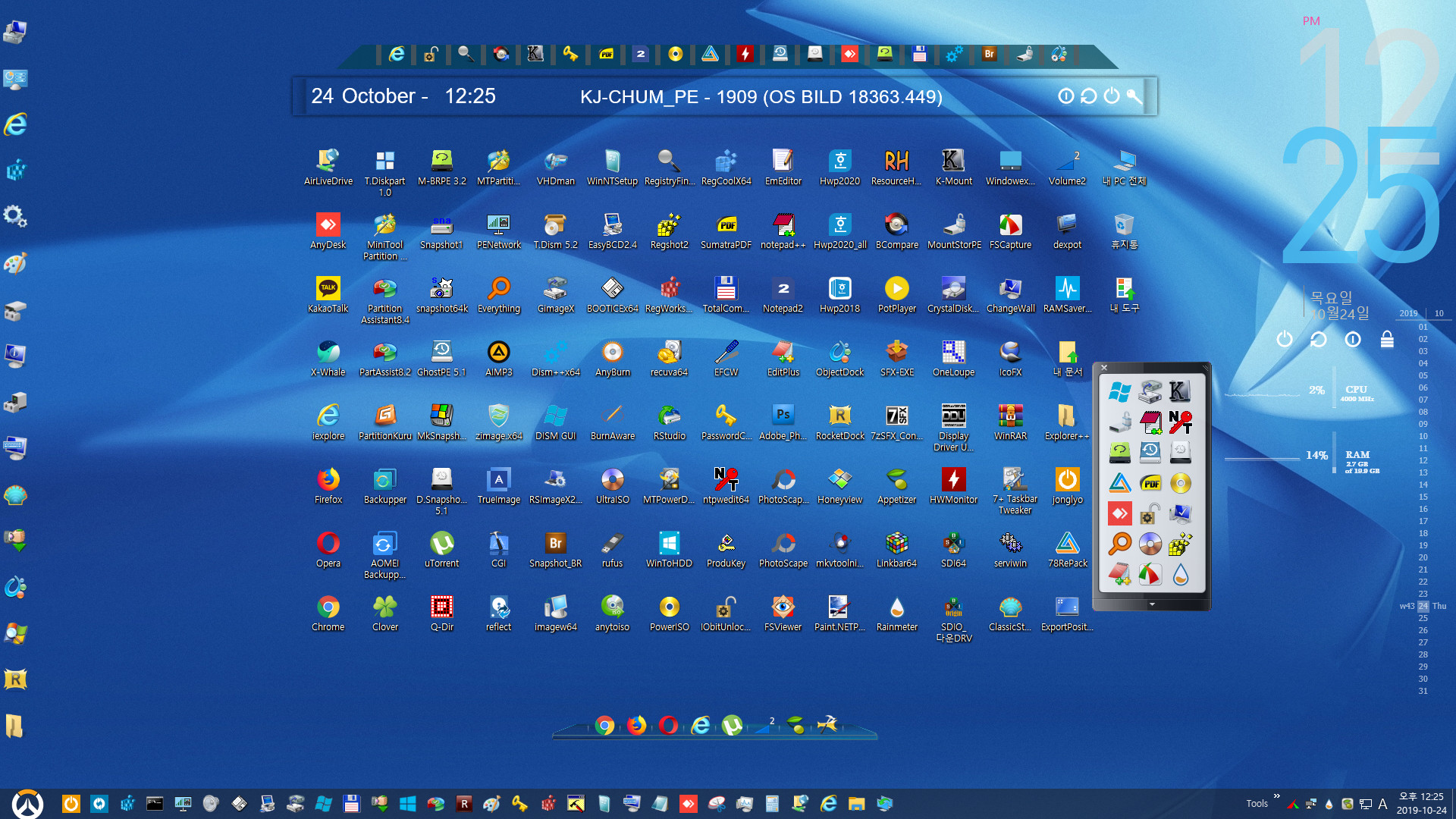Launch TotalCommander shortcut icon
Screen dimensions: 1456x819
(726, 294)
